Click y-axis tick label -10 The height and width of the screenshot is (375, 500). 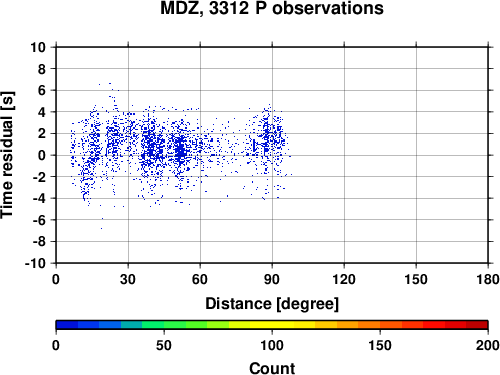35,263
